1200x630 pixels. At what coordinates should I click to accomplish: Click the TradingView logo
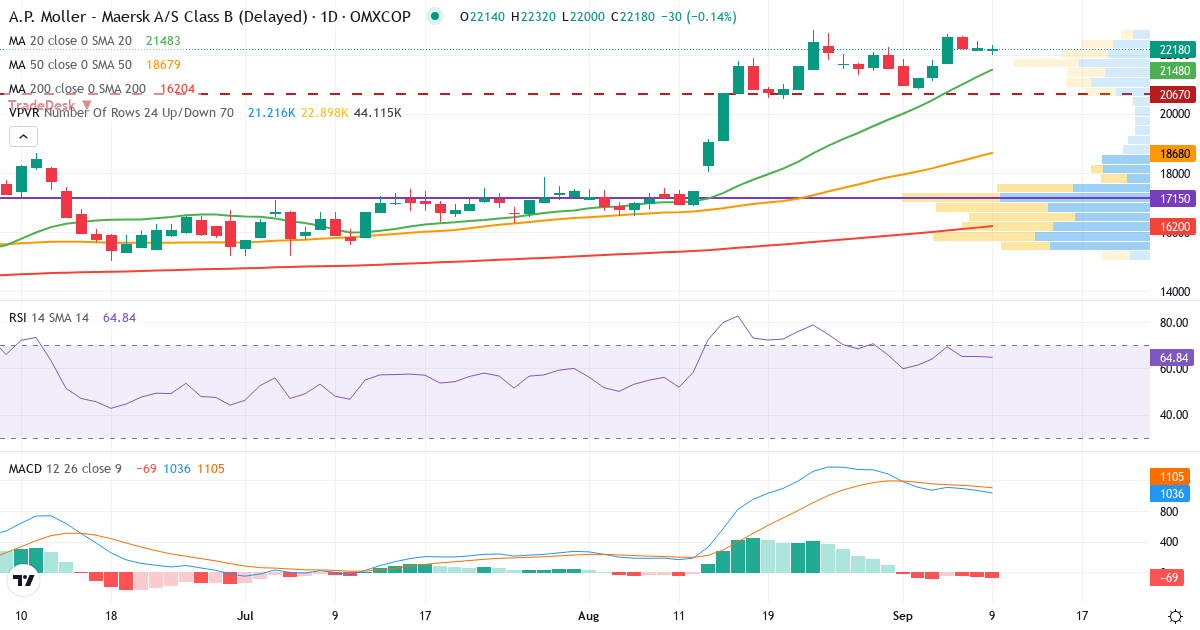(x=24, y=579)
